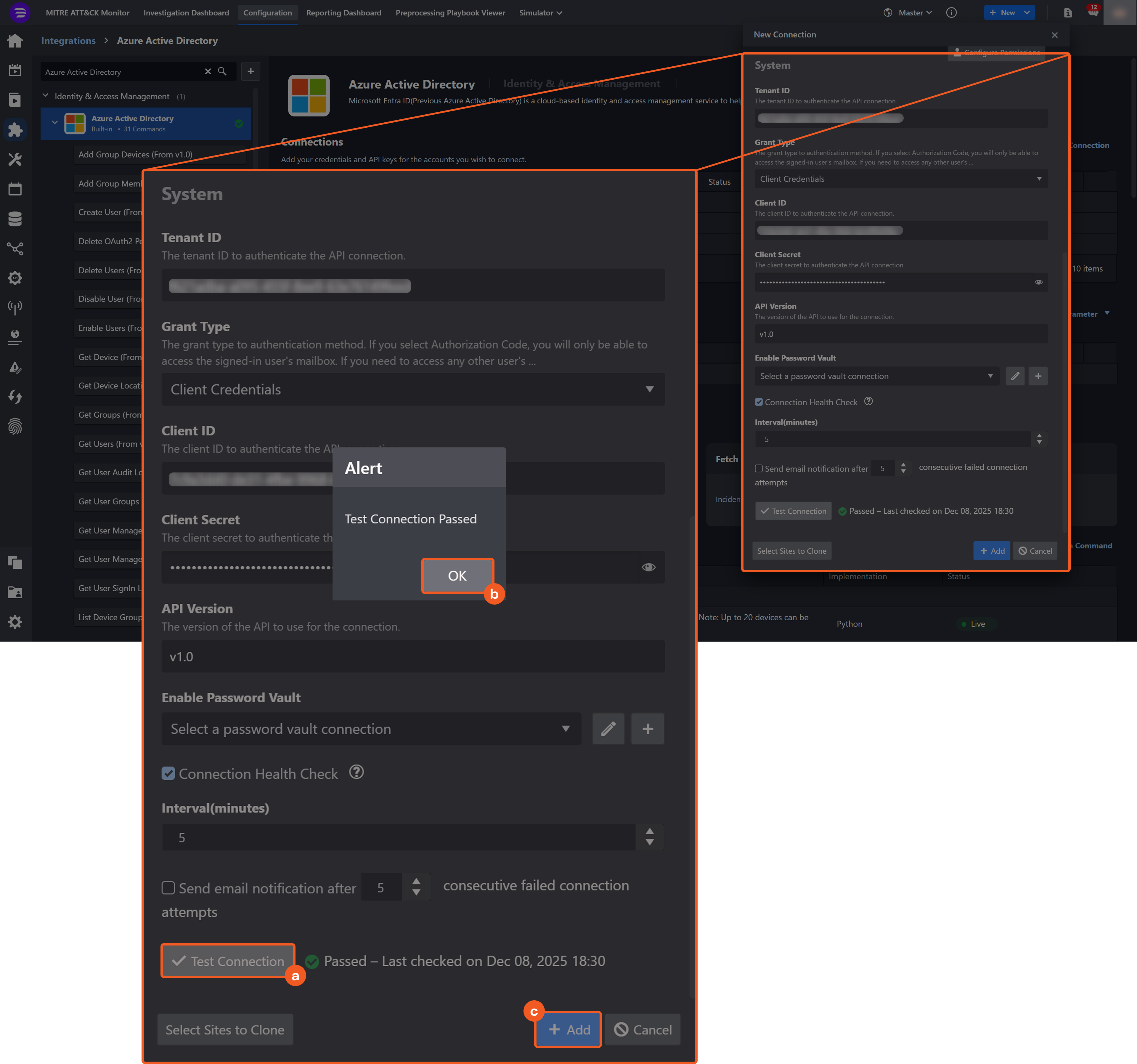Click OK in the Alert dialog
This screenshot has height=1064, width=1137.
point(457,576)
